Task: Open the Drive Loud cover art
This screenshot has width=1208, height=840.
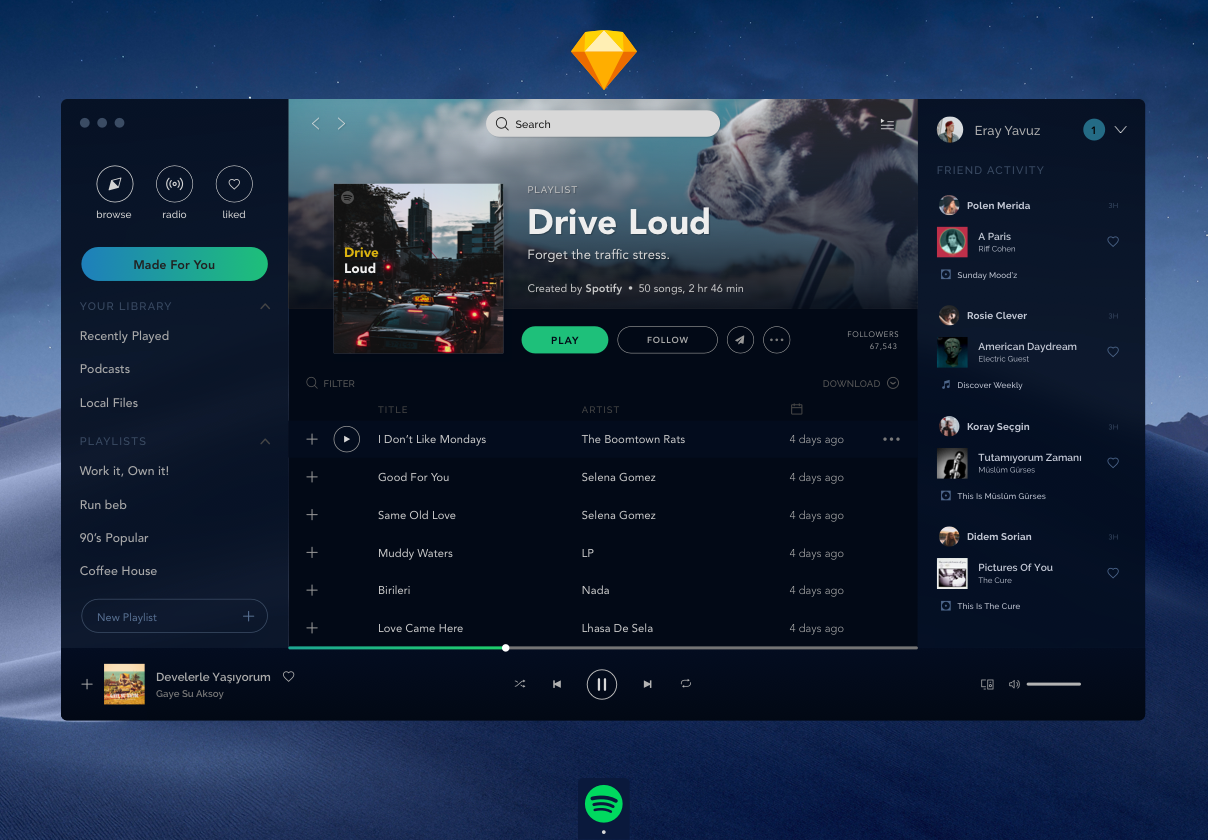Action: click(418, 268)
